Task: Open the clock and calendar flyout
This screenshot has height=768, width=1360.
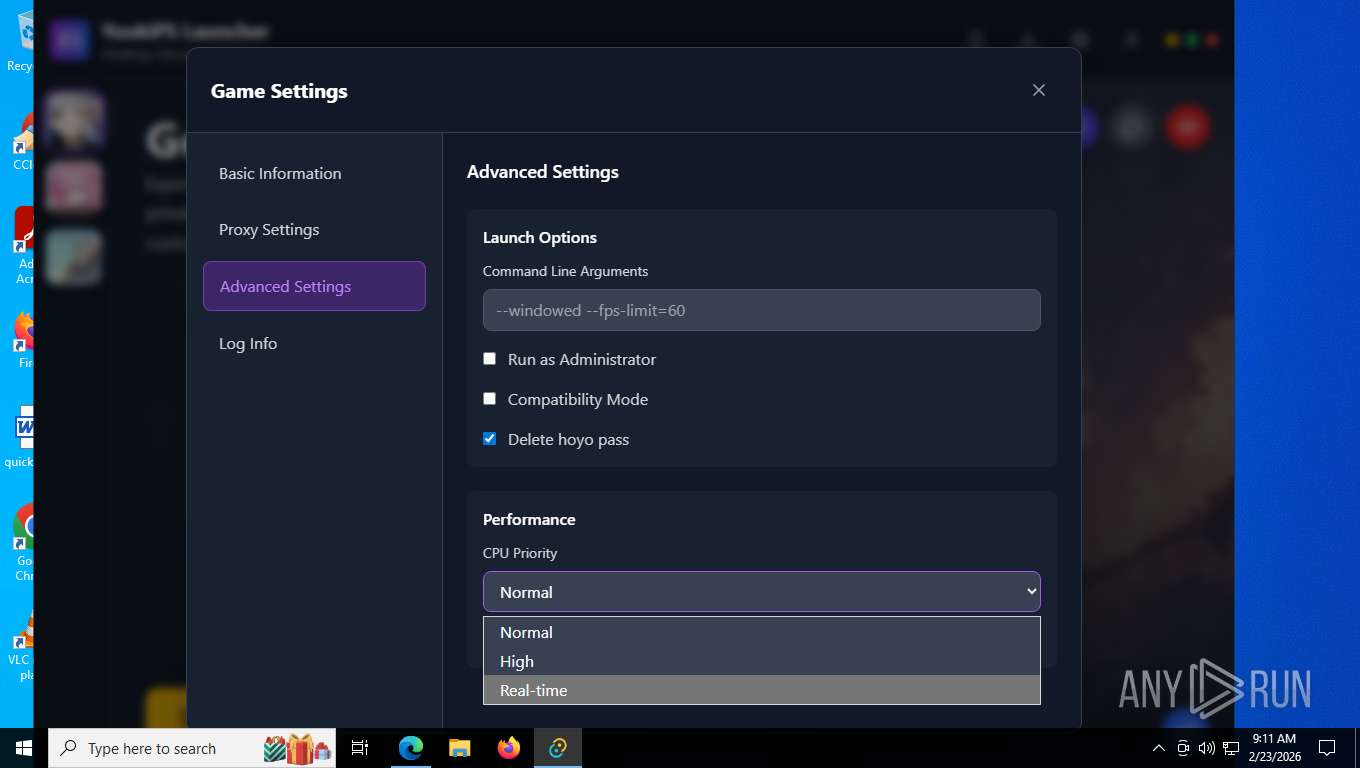Action: (x=1274, y=748)
